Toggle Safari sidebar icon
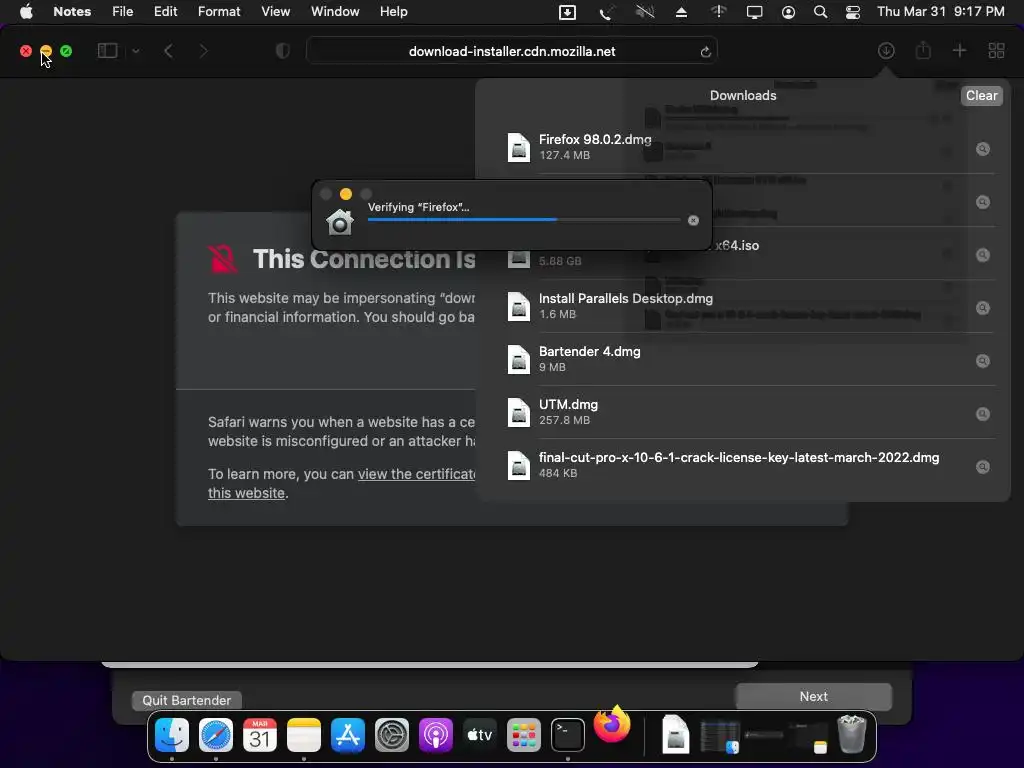This screenshot has width=1024, height=768. tap(108, 51)
